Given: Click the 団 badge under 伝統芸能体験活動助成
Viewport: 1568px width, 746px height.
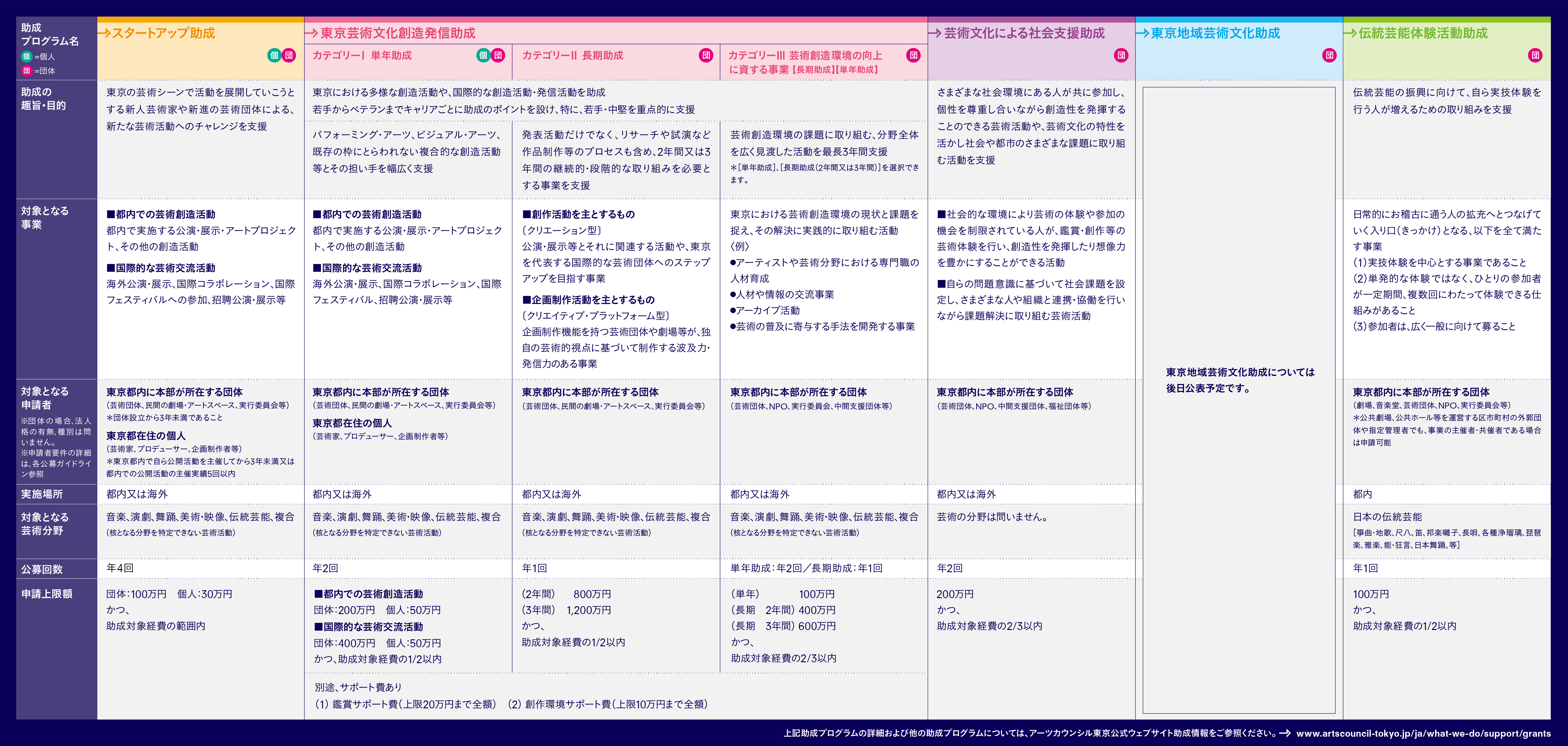Looking at the screenshot, I should point(1536,55).
